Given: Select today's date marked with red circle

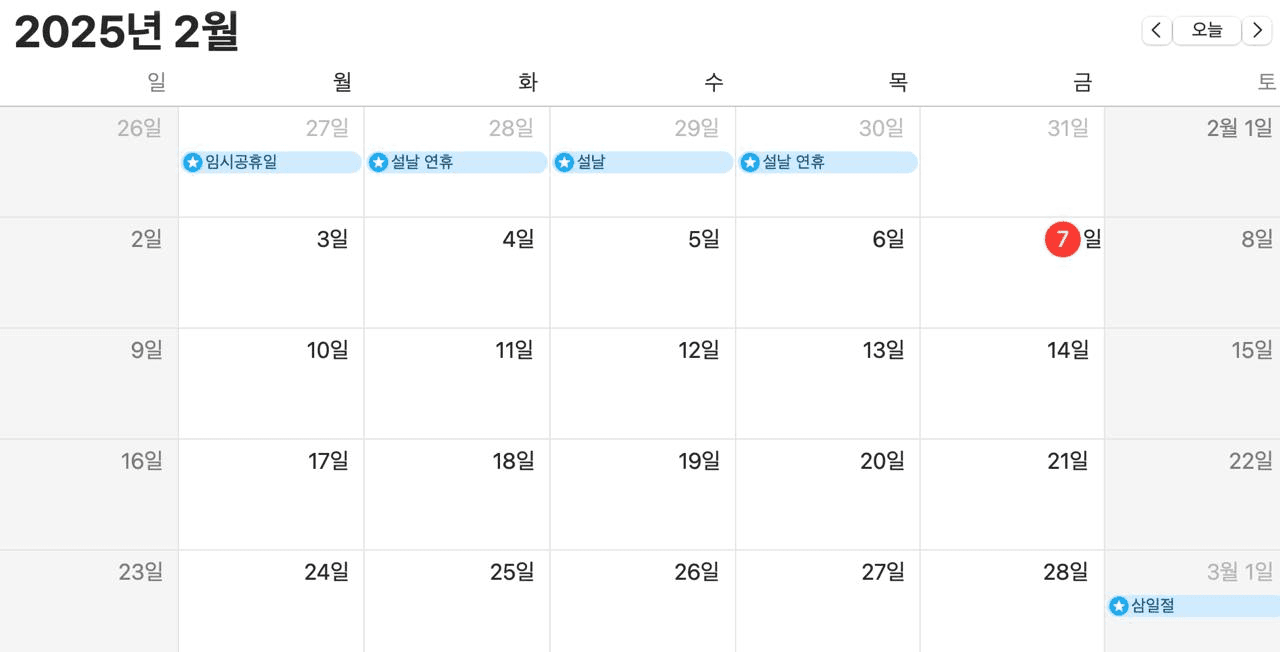Looking at the screenshot, I should click(1062, 239).
